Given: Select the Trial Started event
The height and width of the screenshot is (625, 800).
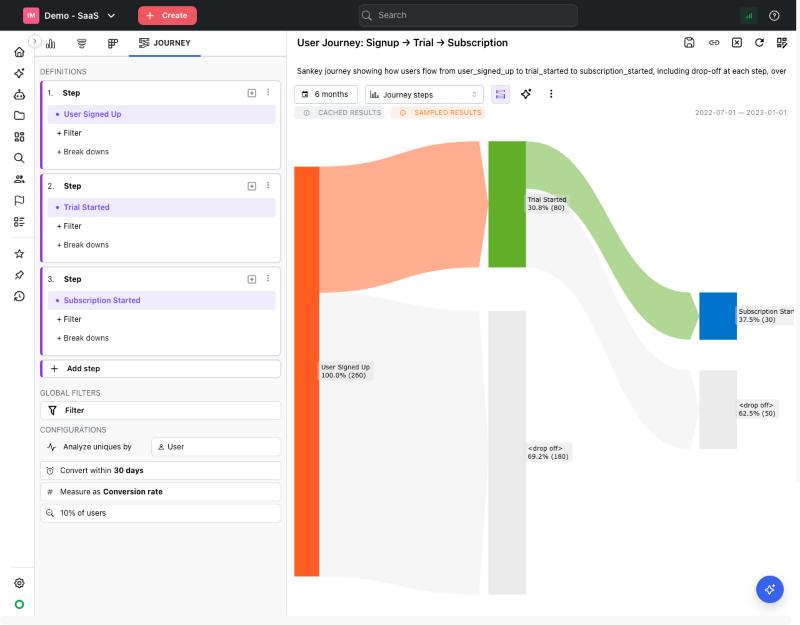Looking at the screenshot, I should click(x=162, y=207).
